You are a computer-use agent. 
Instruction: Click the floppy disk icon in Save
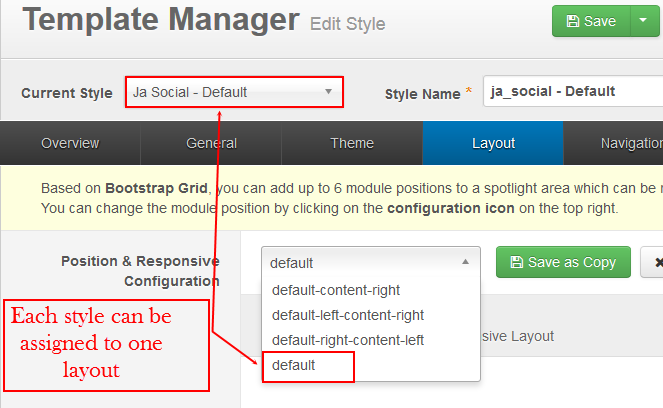(x=573, y=21)
